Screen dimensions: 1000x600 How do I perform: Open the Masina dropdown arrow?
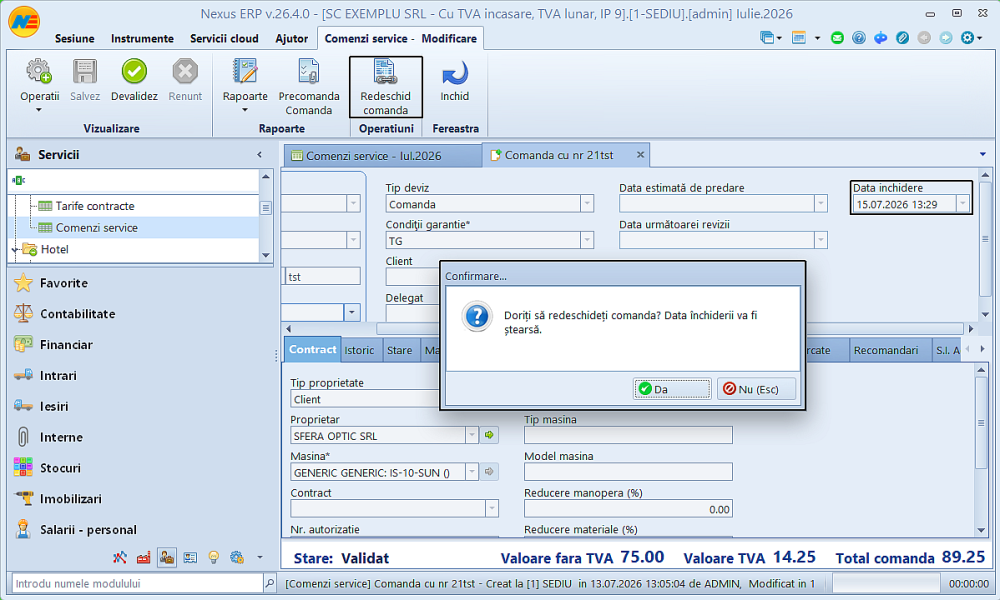pyautogui.click(x=472, y=472)
